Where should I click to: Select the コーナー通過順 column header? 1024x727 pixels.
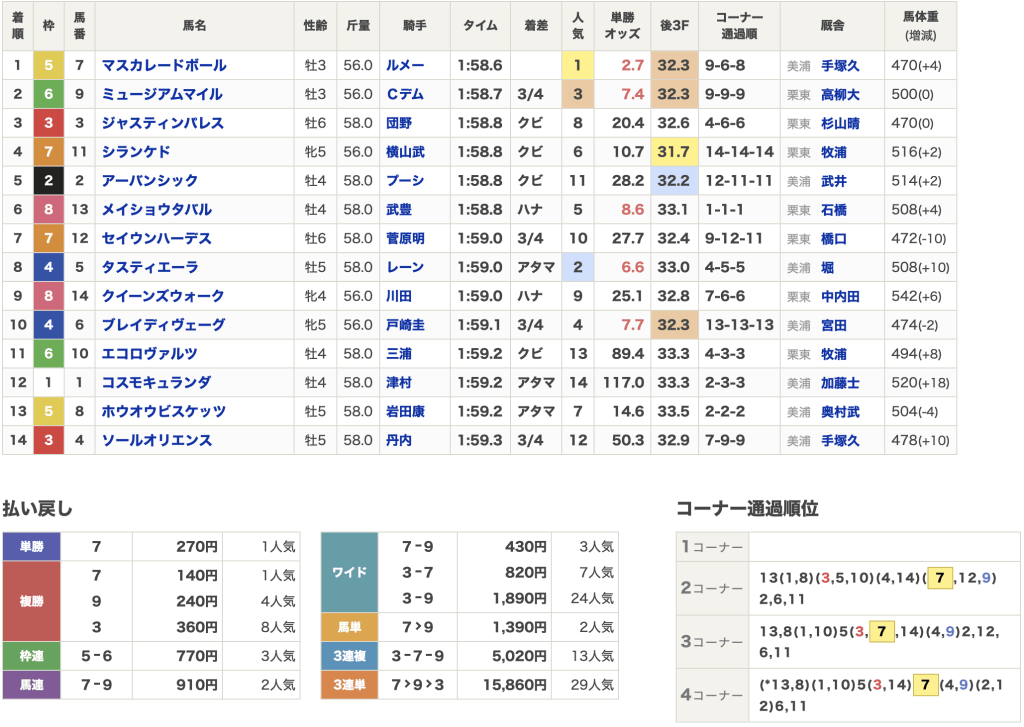coord(739,25)
